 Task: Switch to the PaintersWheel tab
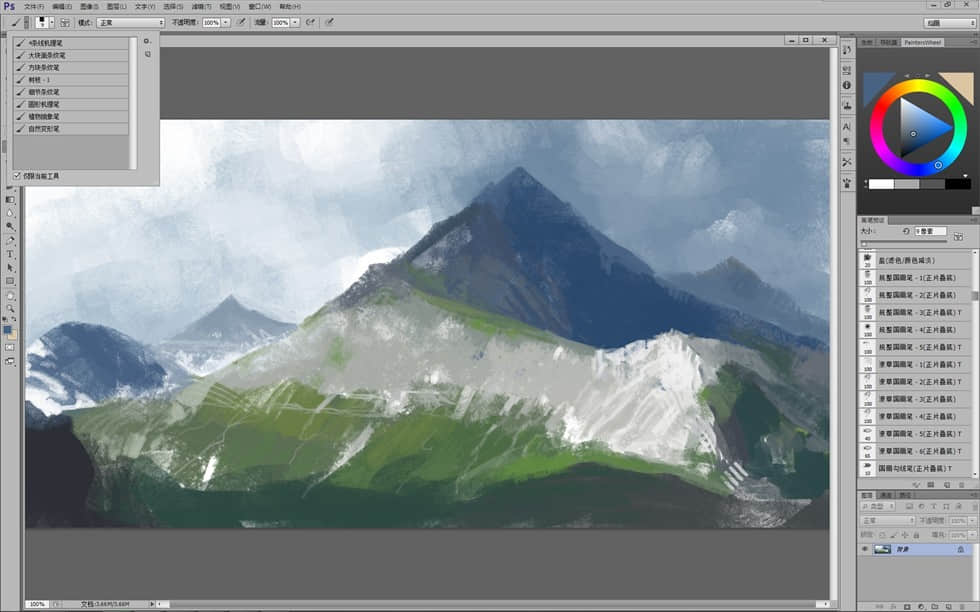click(922, 43)
